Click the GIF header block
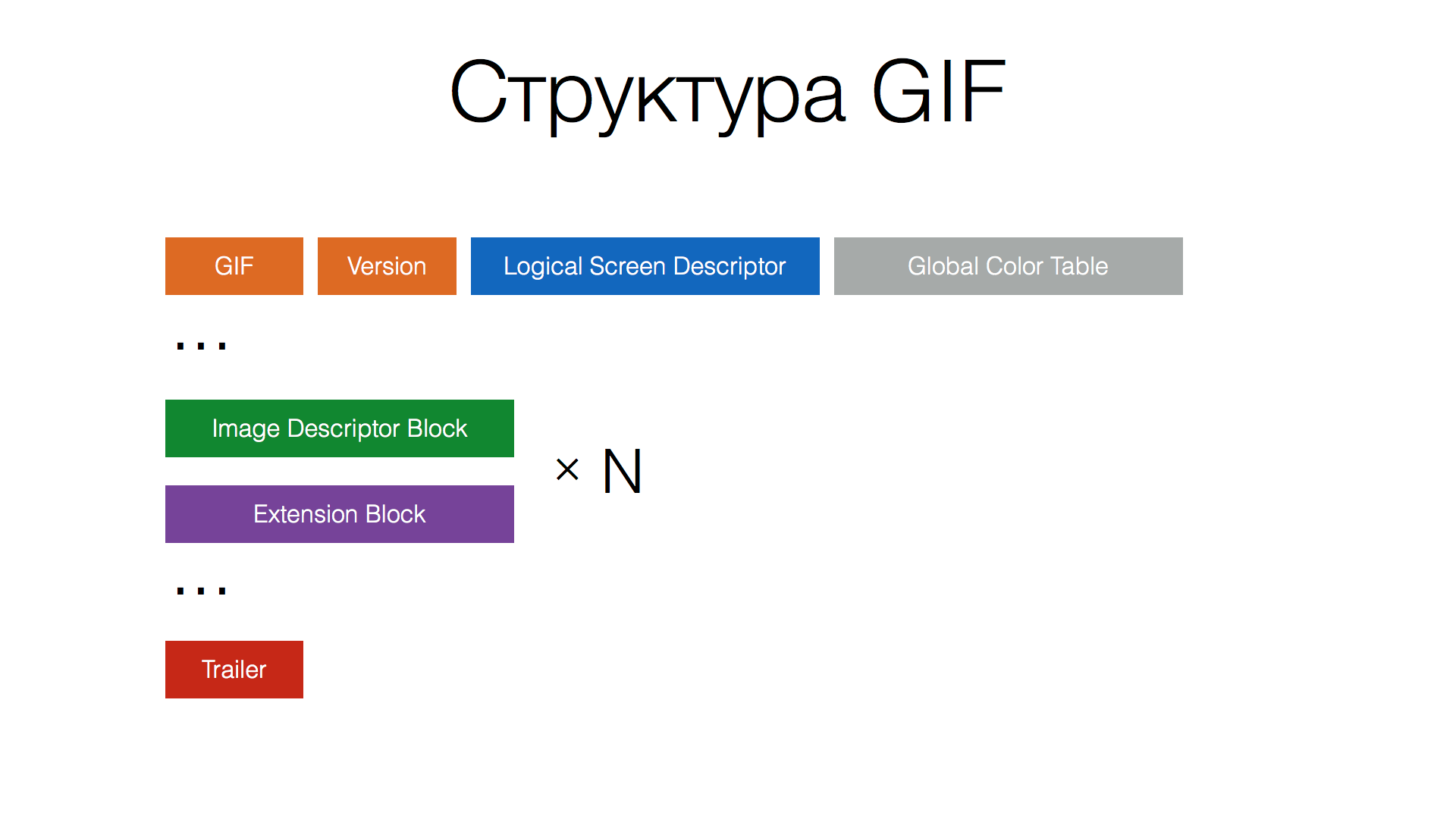Viewport: 1456px width, 819px height. 233,265
